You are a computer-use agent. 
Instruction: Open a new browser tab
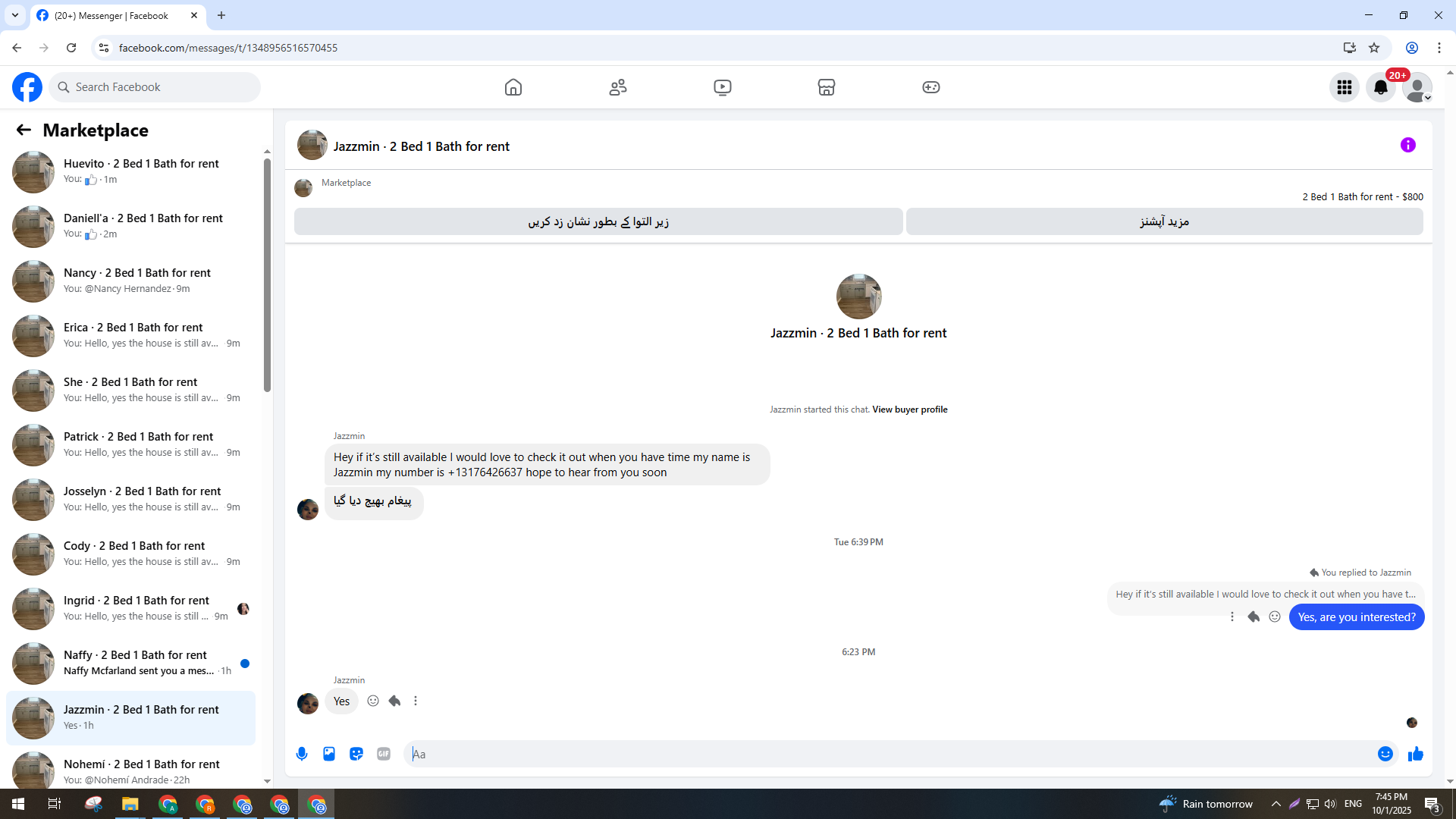[x=221, y=15]
